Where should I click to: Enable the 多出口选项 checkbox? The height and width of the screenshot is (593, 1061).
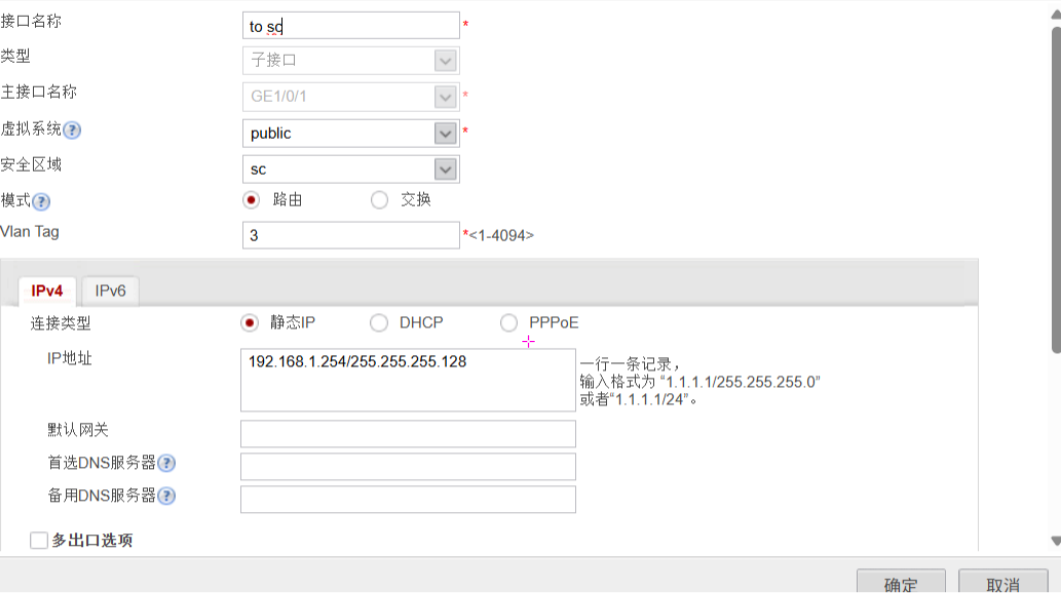[x=39, y=540]
